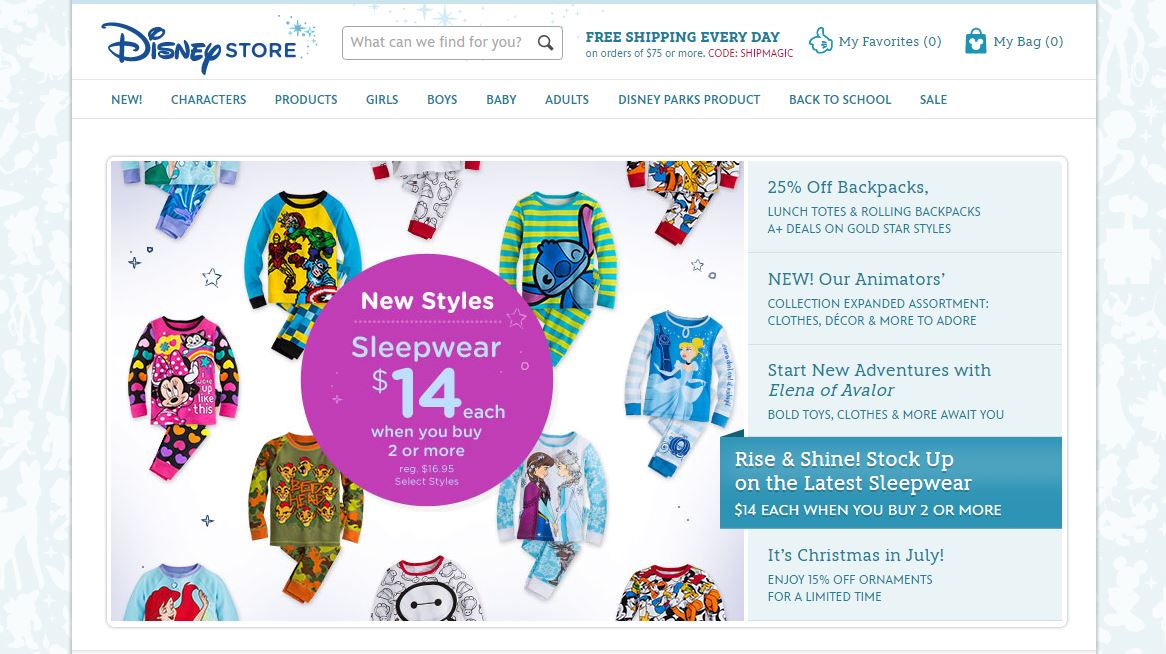This screenshot has height=654, width=1166.
Task: Open My Favorites glove icon
Action: [x=820, y=41]
